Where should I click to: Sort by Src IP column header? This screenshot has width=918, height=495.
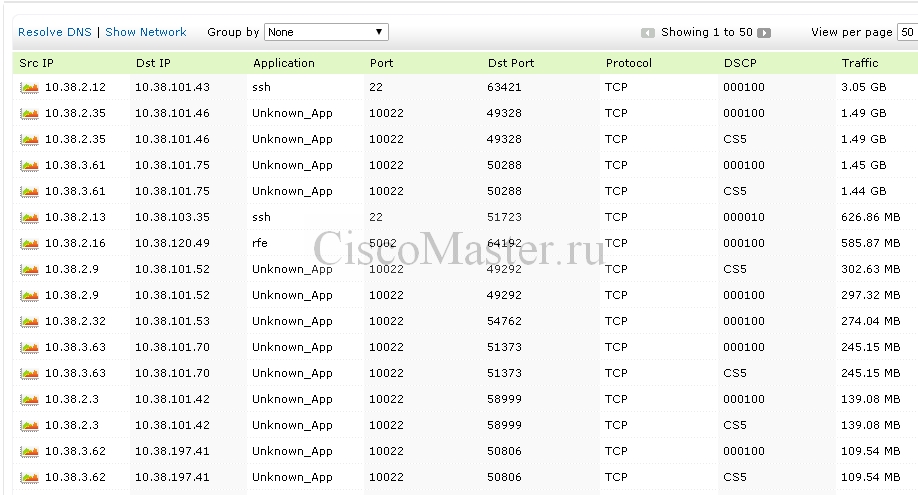[x=36, y=63]
